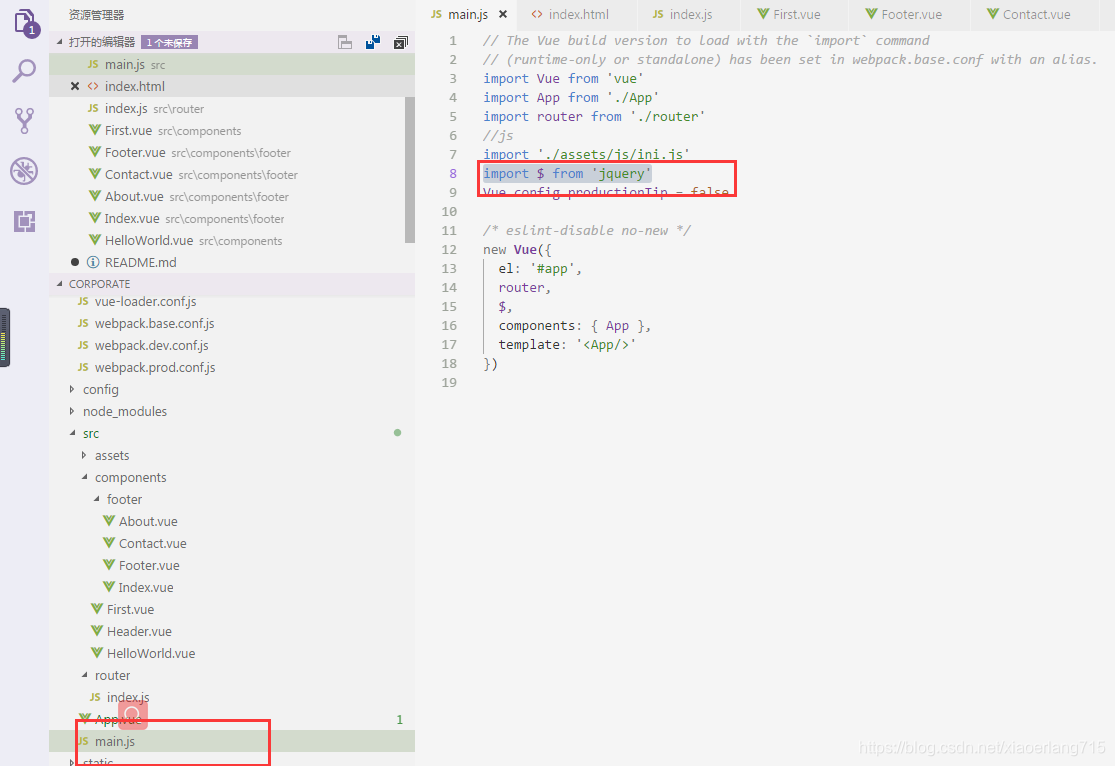Click the import jquery line of code
Image resolution: width=1115 pixels, height=766 pixels.
click(x=567, y=174)
